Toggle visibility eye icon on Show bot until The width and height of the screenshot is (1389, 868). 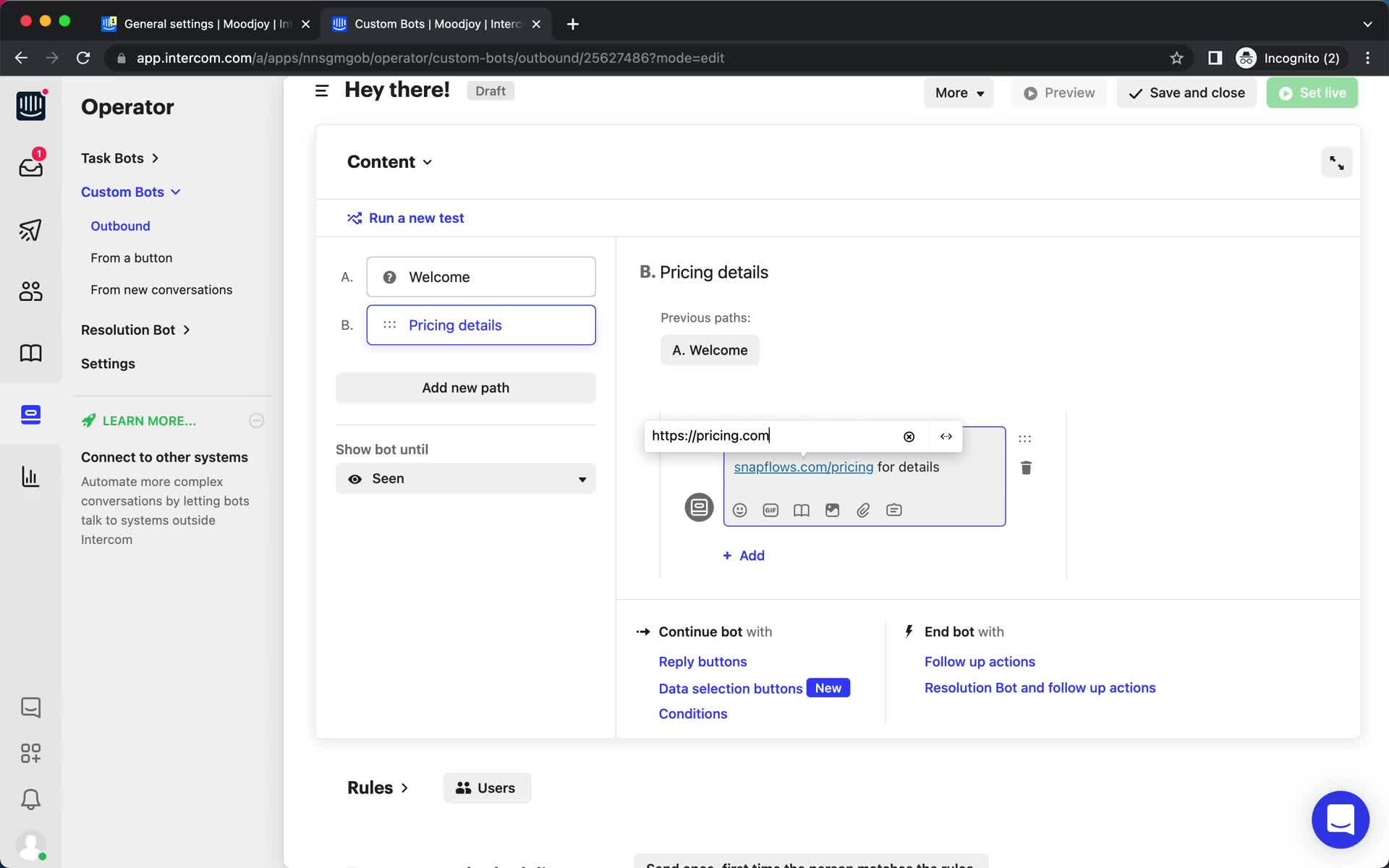[355, 478]
